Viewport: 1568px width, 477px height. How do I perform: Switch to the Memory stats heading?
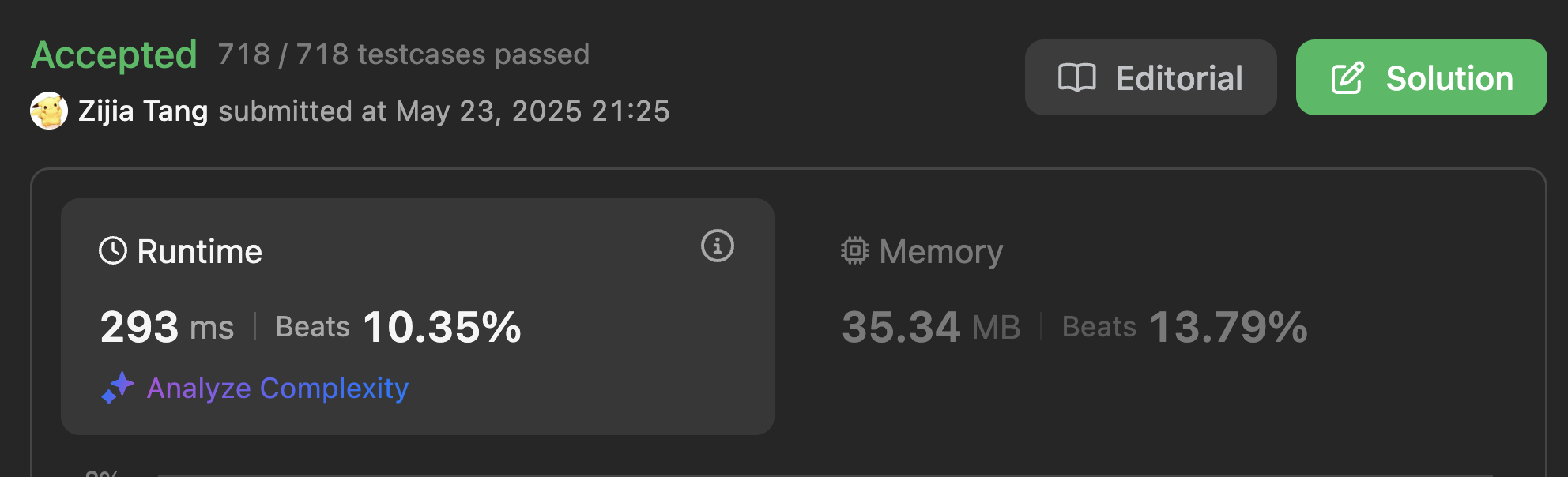tap(940, 251)
